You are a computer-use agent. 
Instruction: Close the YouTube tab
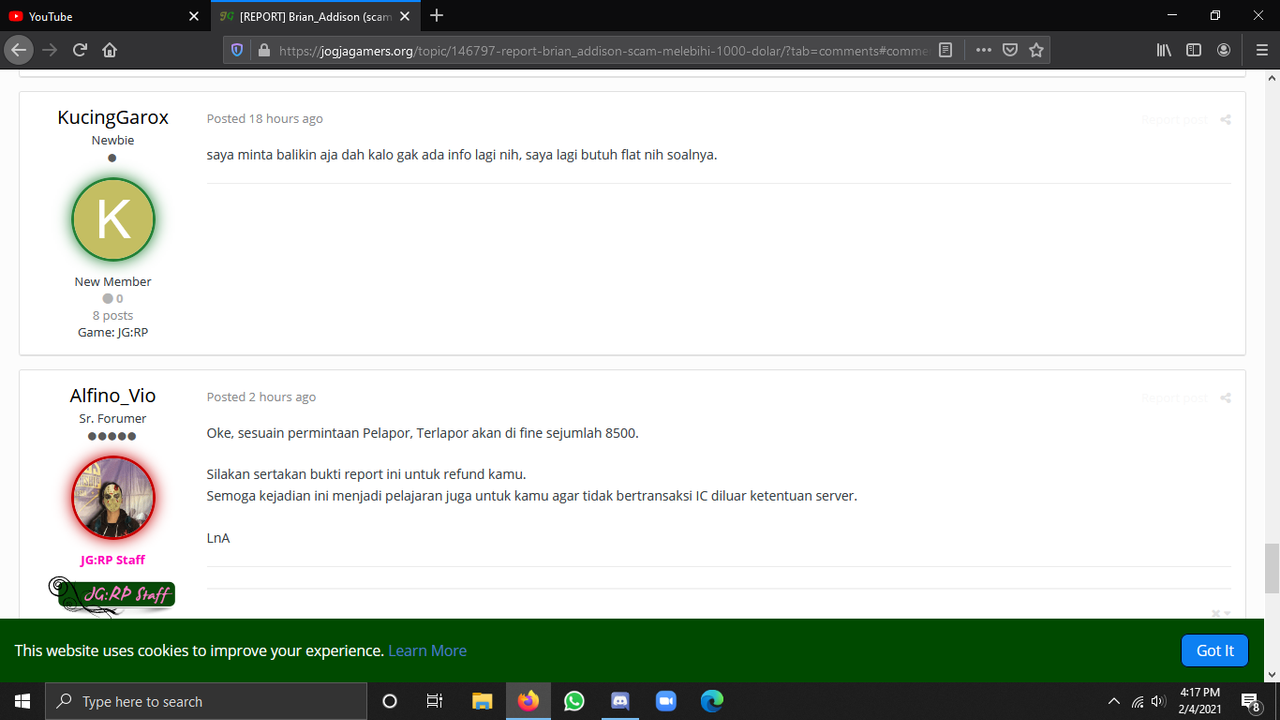(195, 16)
